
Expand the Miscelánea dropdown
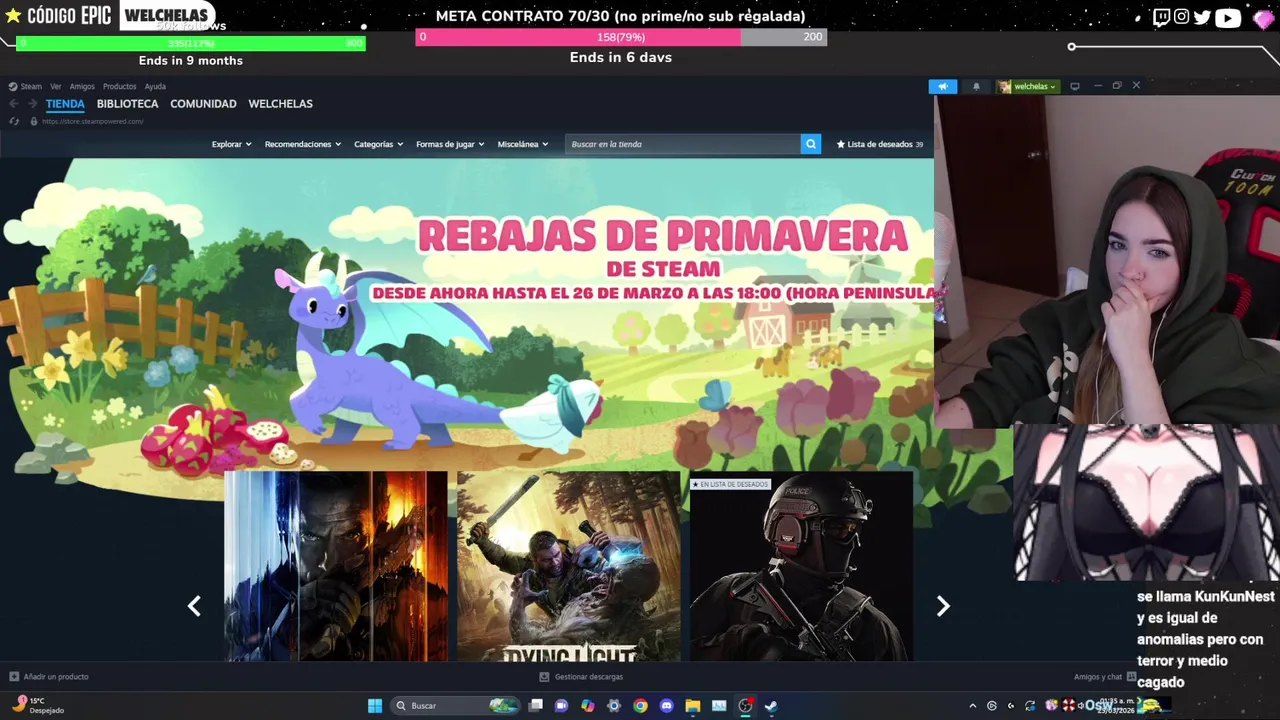523,144
